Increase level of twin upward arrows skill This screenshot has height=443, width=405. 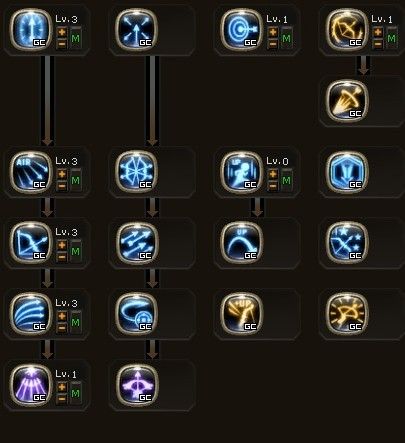62,32
